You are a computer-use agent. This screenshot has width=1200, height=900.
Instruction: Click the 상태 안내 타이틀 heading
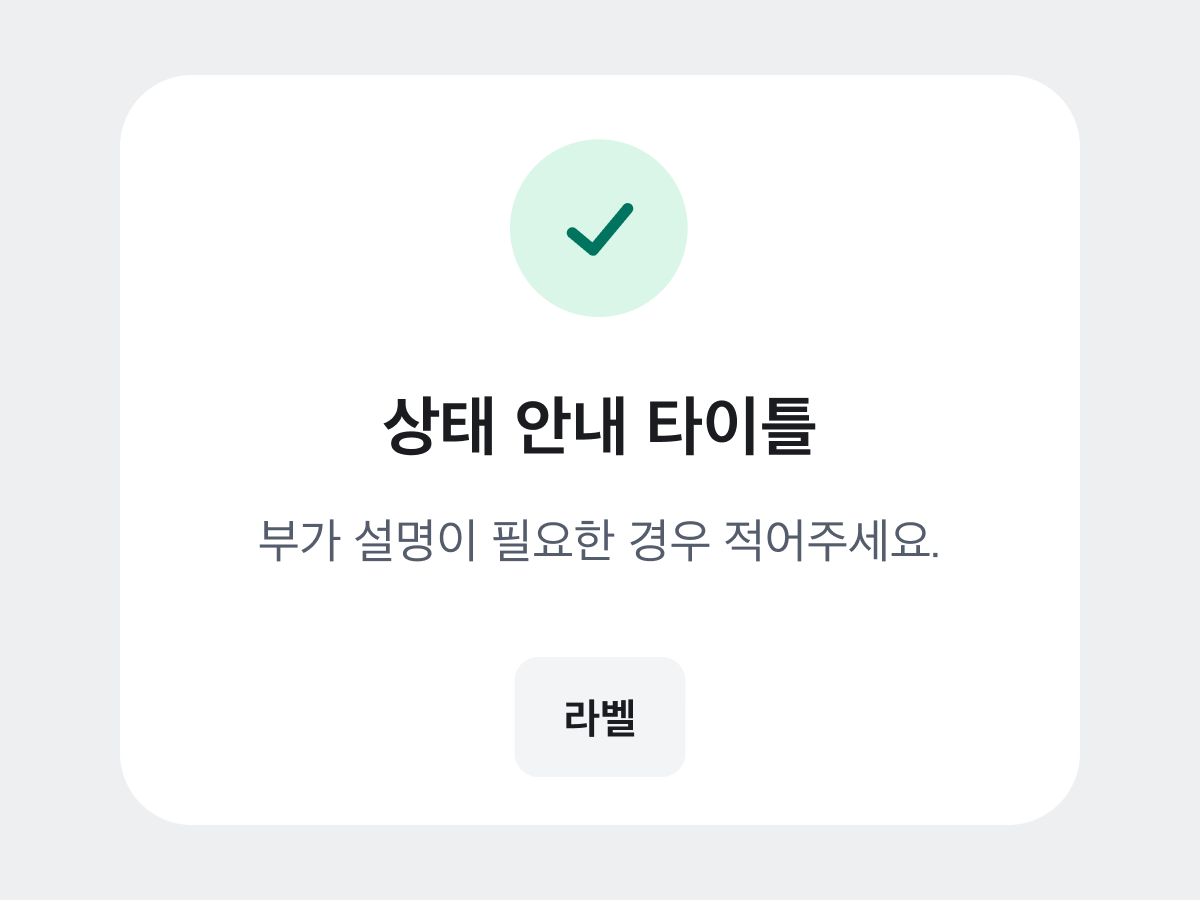tap(599, 427)
